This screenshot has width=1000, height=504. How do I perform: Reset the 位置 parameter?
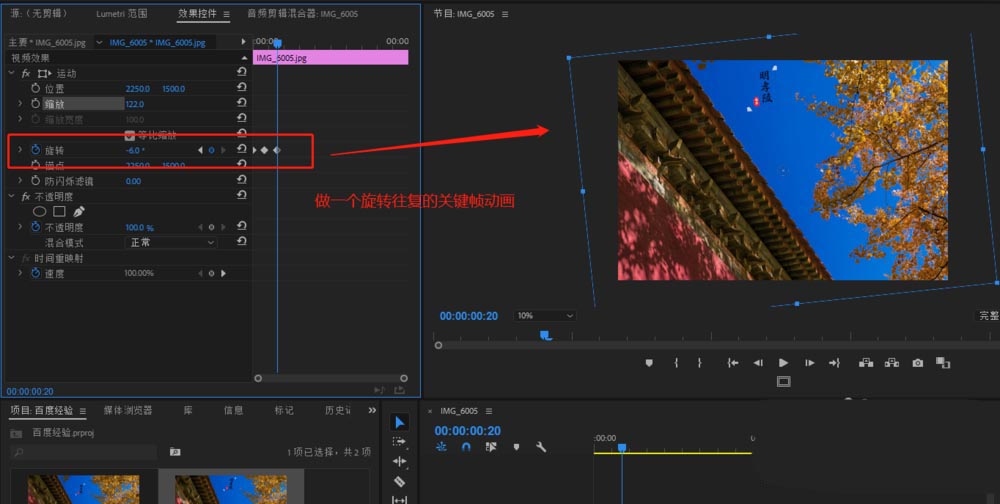pos(241,89)
